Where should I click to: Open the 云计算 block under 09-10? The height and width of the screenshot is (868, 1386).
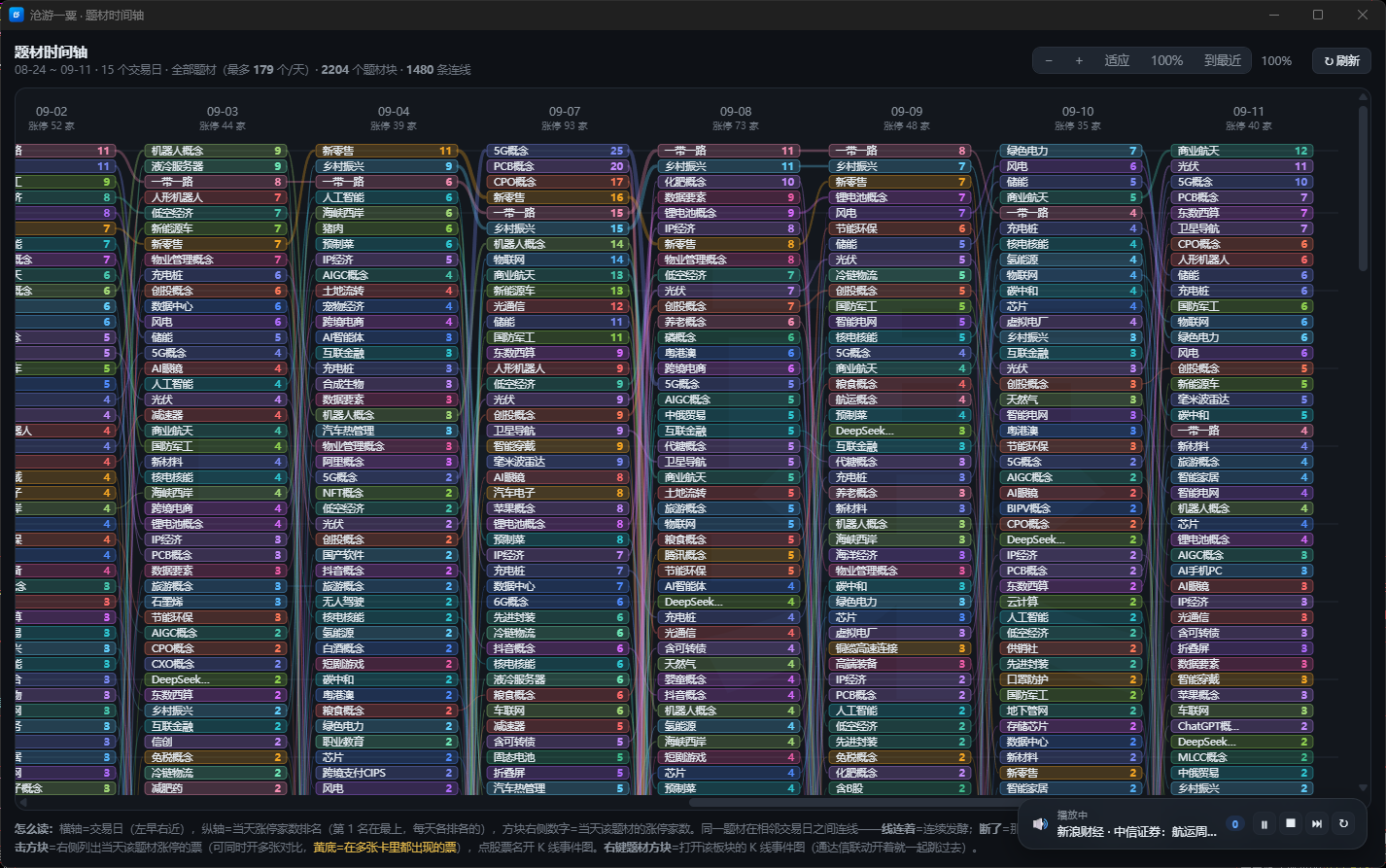coord(1071,602)
